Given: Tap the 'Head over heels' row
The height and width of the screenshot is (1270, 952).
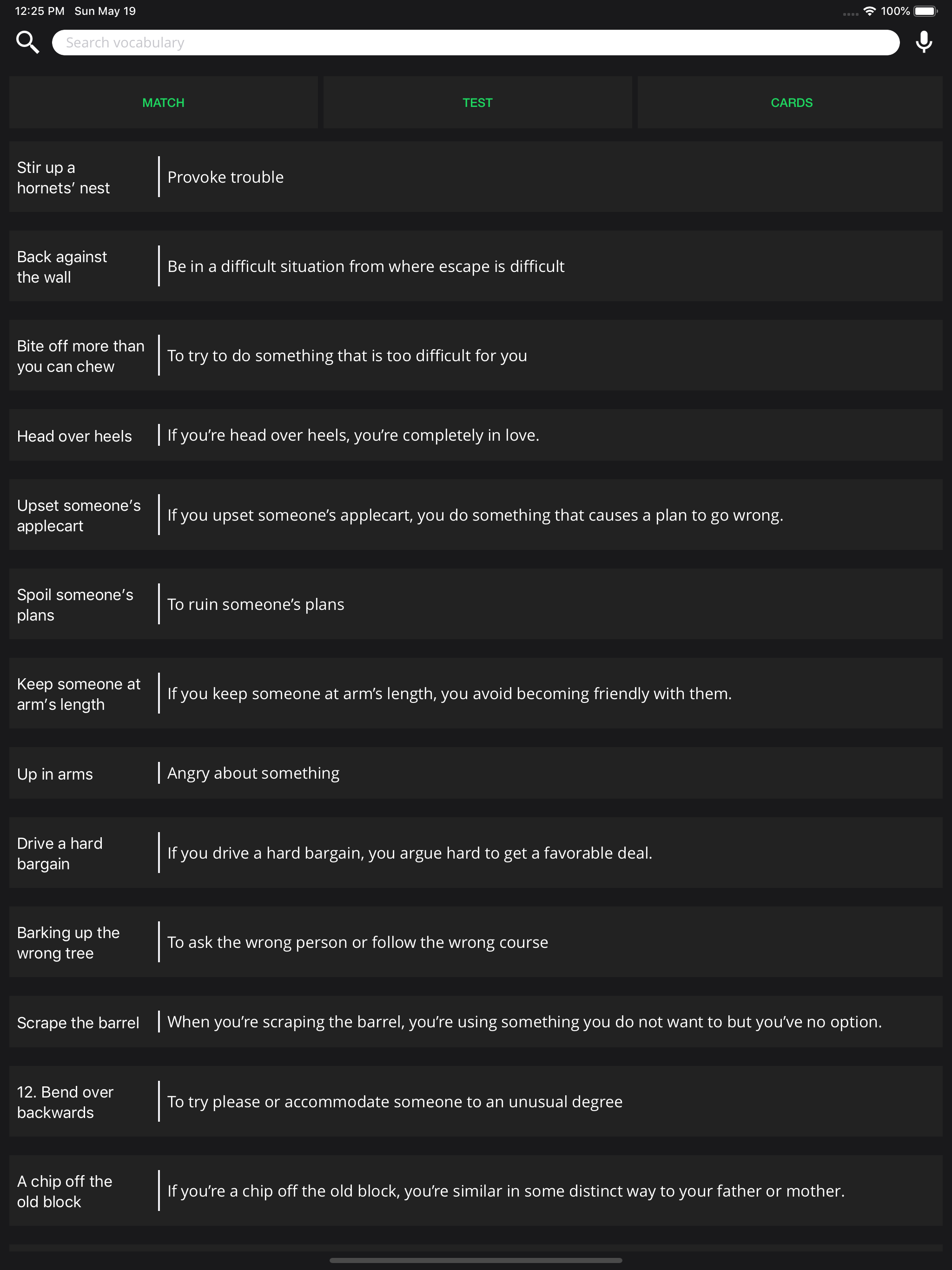Looking at the screenshot, I should 476,435.
